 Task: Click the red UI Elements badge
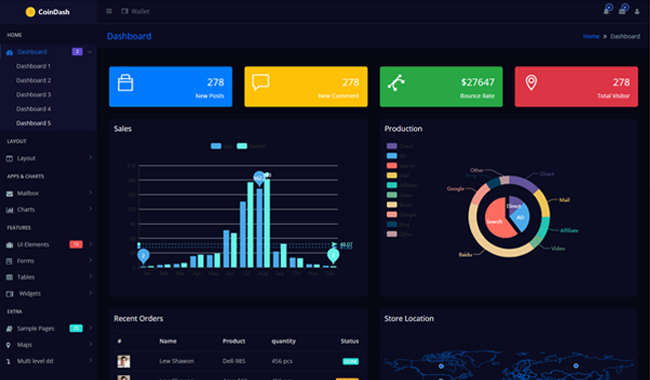pyautogui.click(x=76, y=244)
